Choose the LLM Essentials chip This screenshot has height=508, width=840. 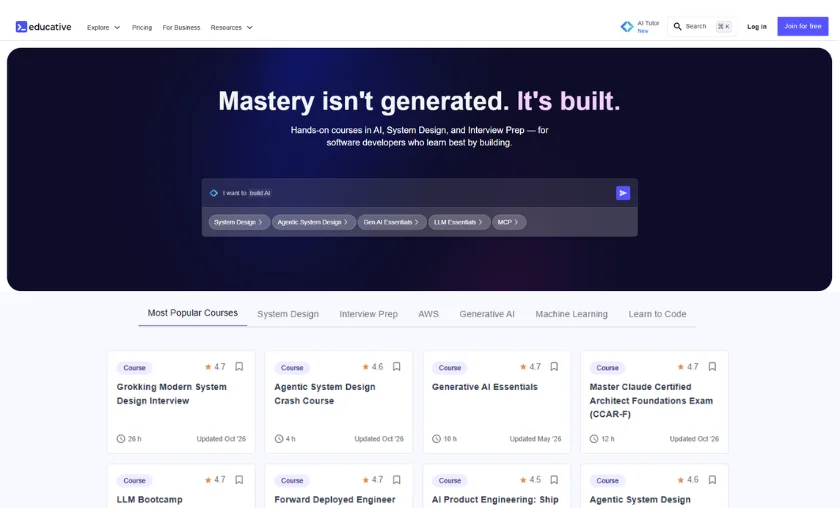pyautogui.click(x=459, y=222)
